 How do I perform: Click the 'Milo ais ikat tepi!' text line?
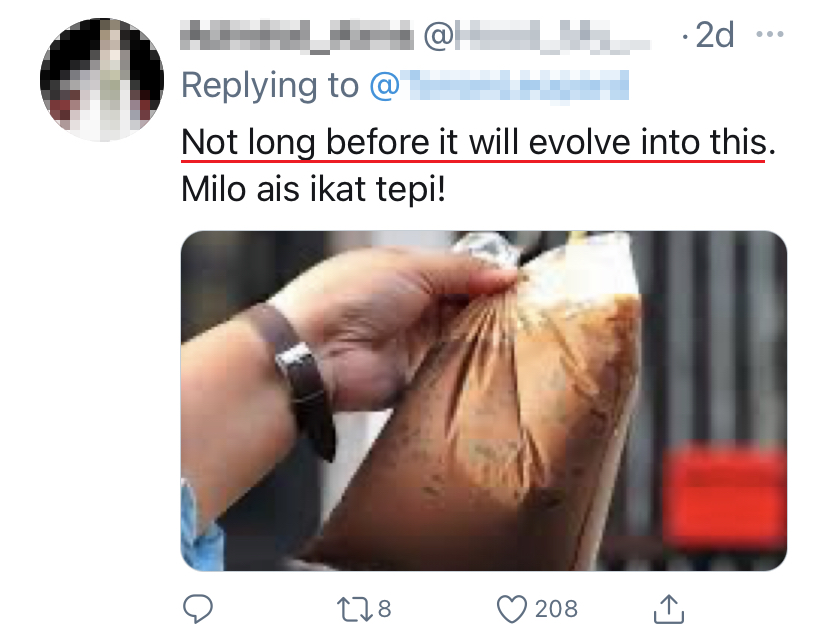coord(313,189)
